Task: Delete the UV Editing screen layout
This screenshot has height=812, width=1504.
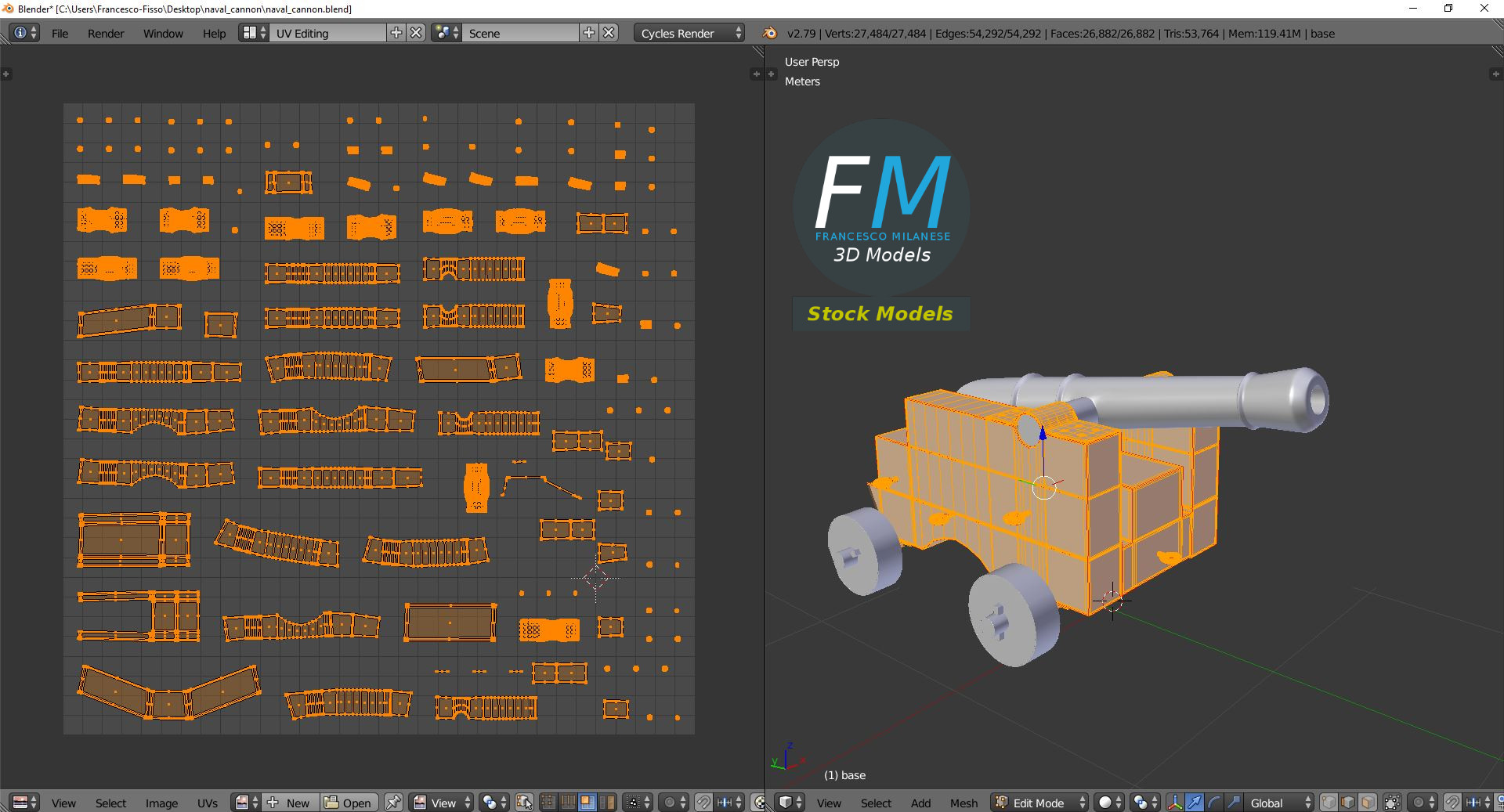Action: click(417, 33)
